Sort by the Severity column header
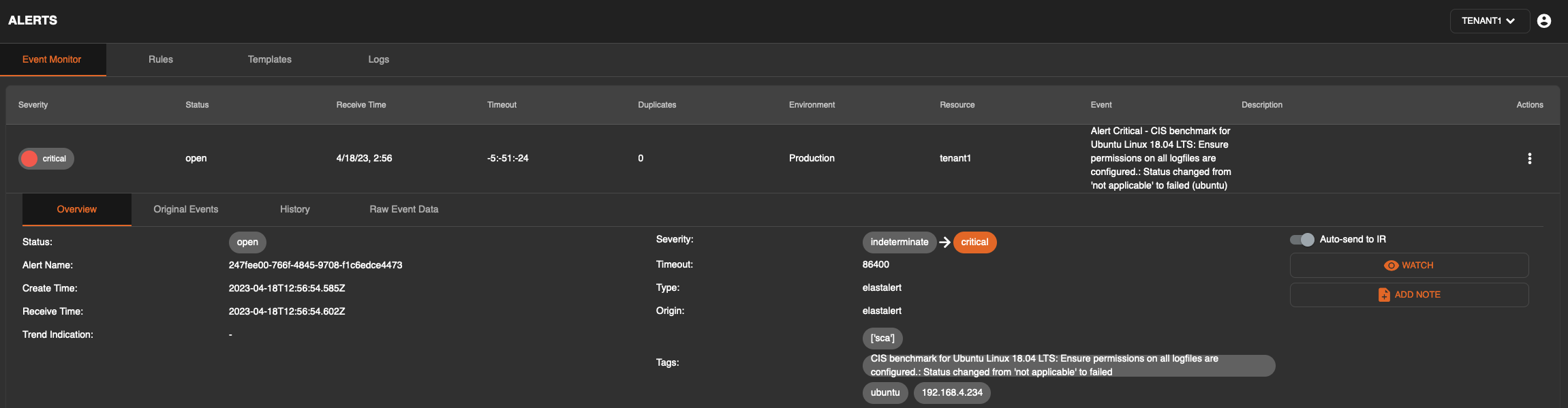The height and width of the screenshot is (408, 1568). tap(33, 105)
